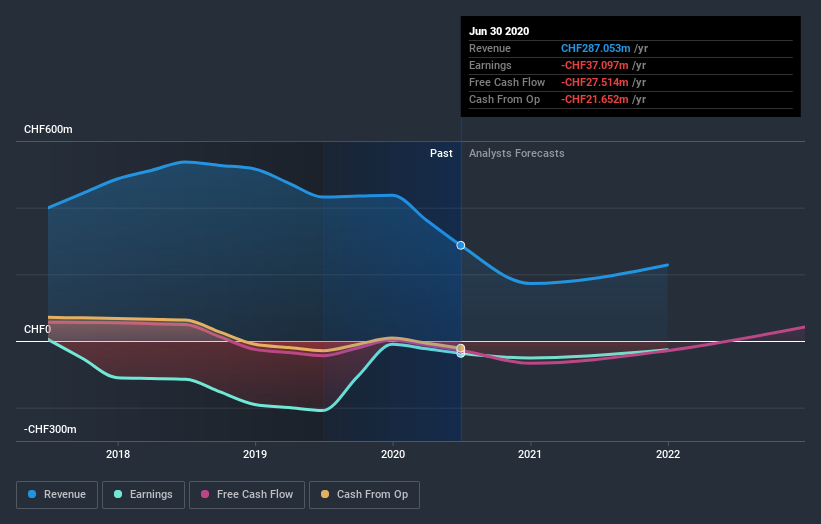Viewport: 821px width, 524px height.
Task: Click the -CHF300m y-axis label
Action: [x=50, y=429]
